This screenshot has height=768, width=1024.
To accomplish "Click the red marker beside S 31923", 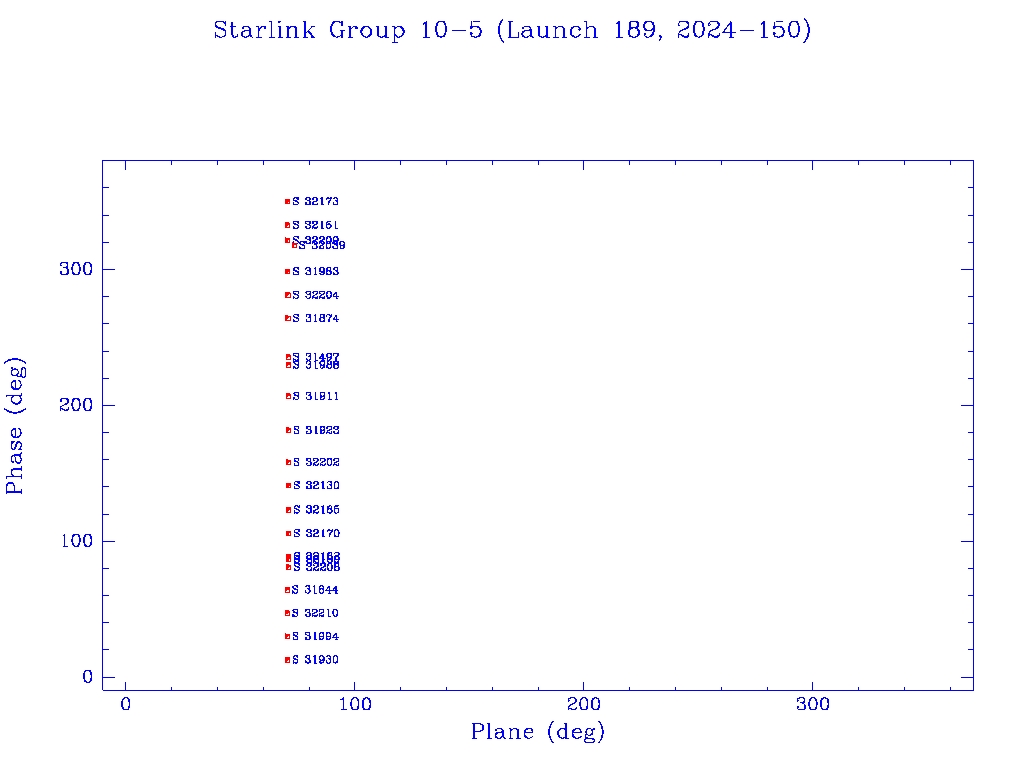I will pyautogui.click(x=288, y=430).
